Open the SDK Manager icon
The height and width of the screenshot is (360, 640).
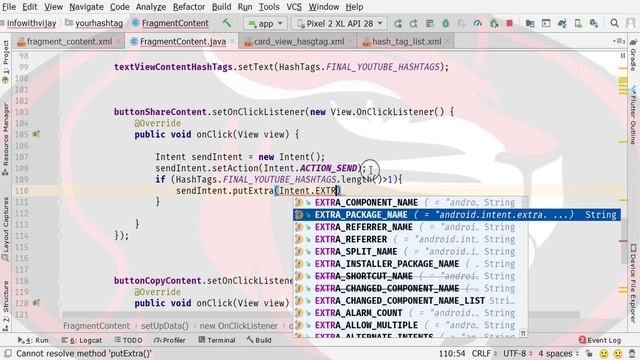pyautogui.click(x=594, y=24)
